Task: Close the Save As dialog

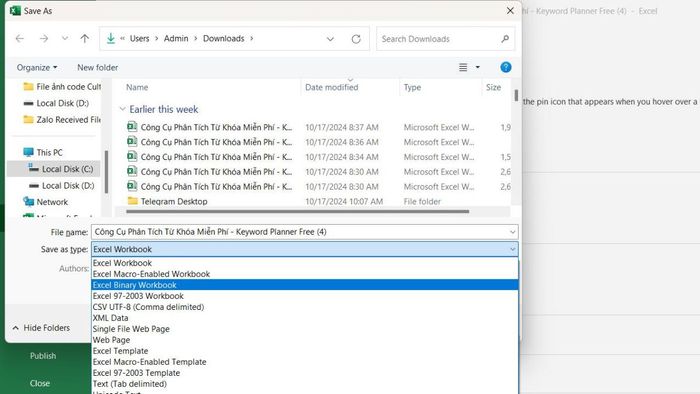Action: (510, 11)
